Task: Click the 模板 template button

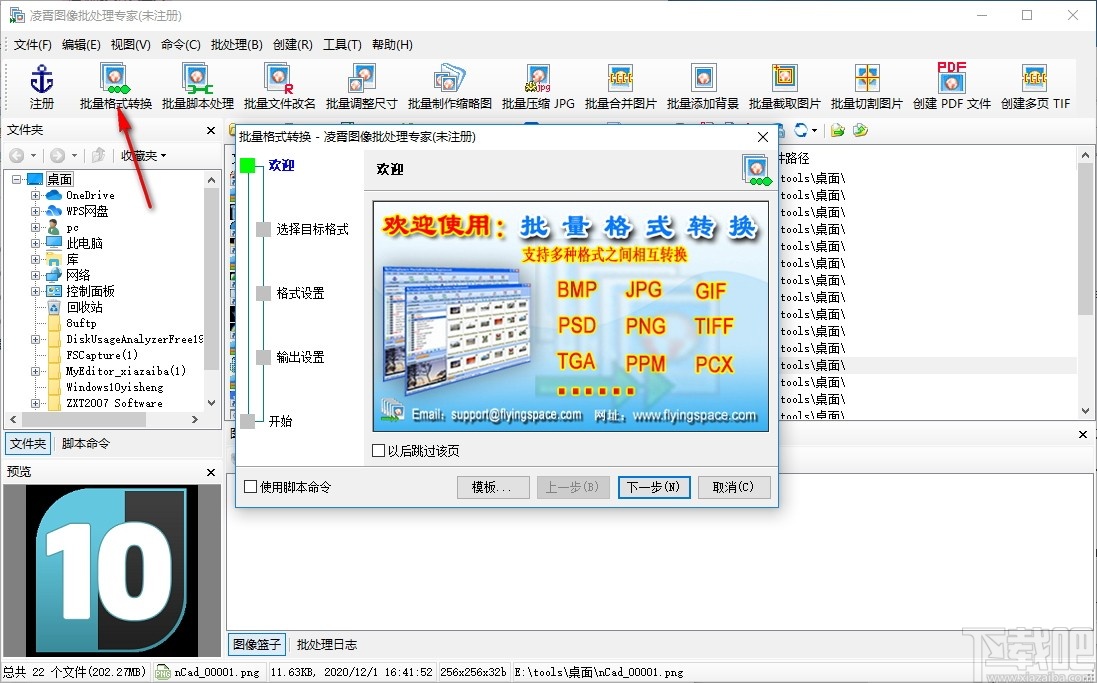Action: click(493, 487)
